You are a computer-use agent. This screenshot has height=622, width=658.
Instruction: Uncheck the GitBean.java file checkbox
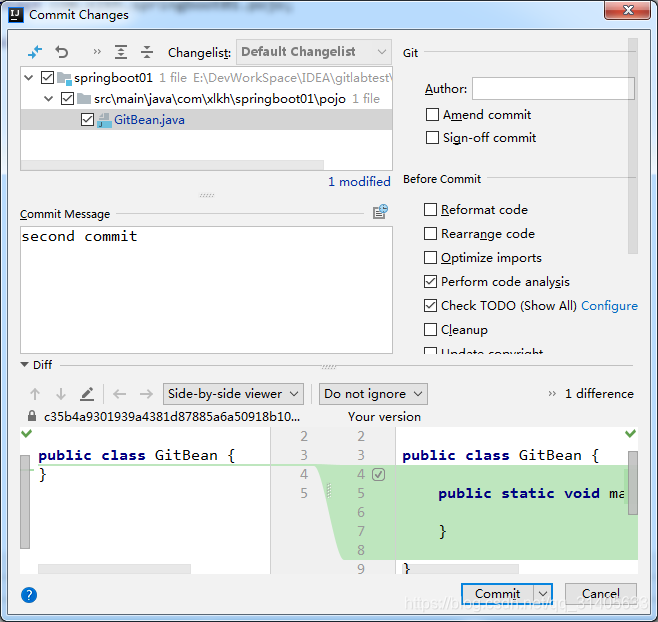point(87,120)
